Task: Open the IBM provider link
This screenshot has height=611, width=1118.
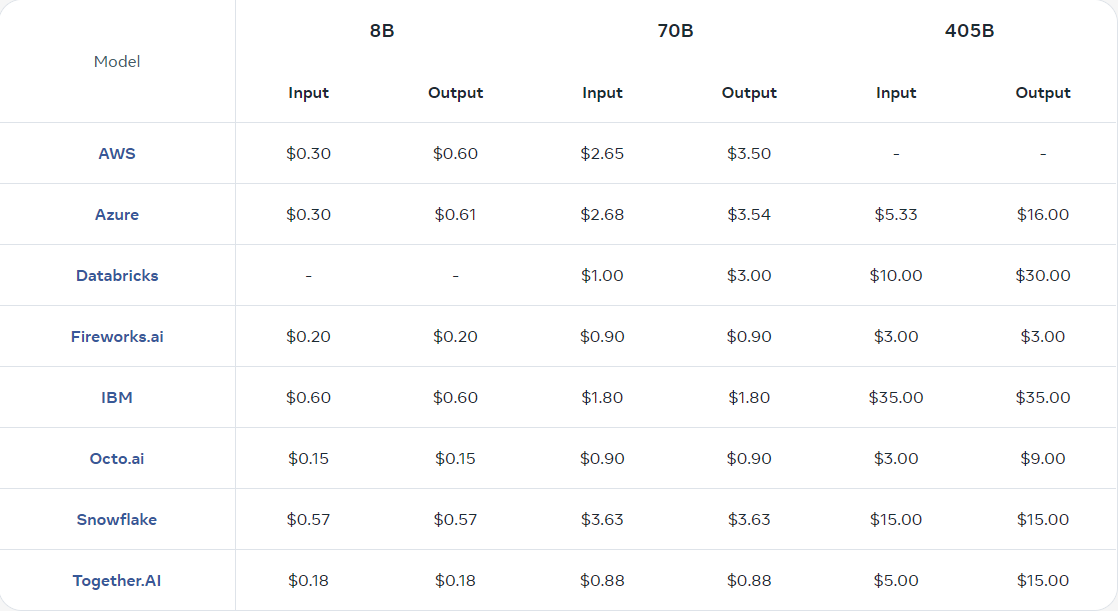Action: pyautogui.click(x=117, y=397)
